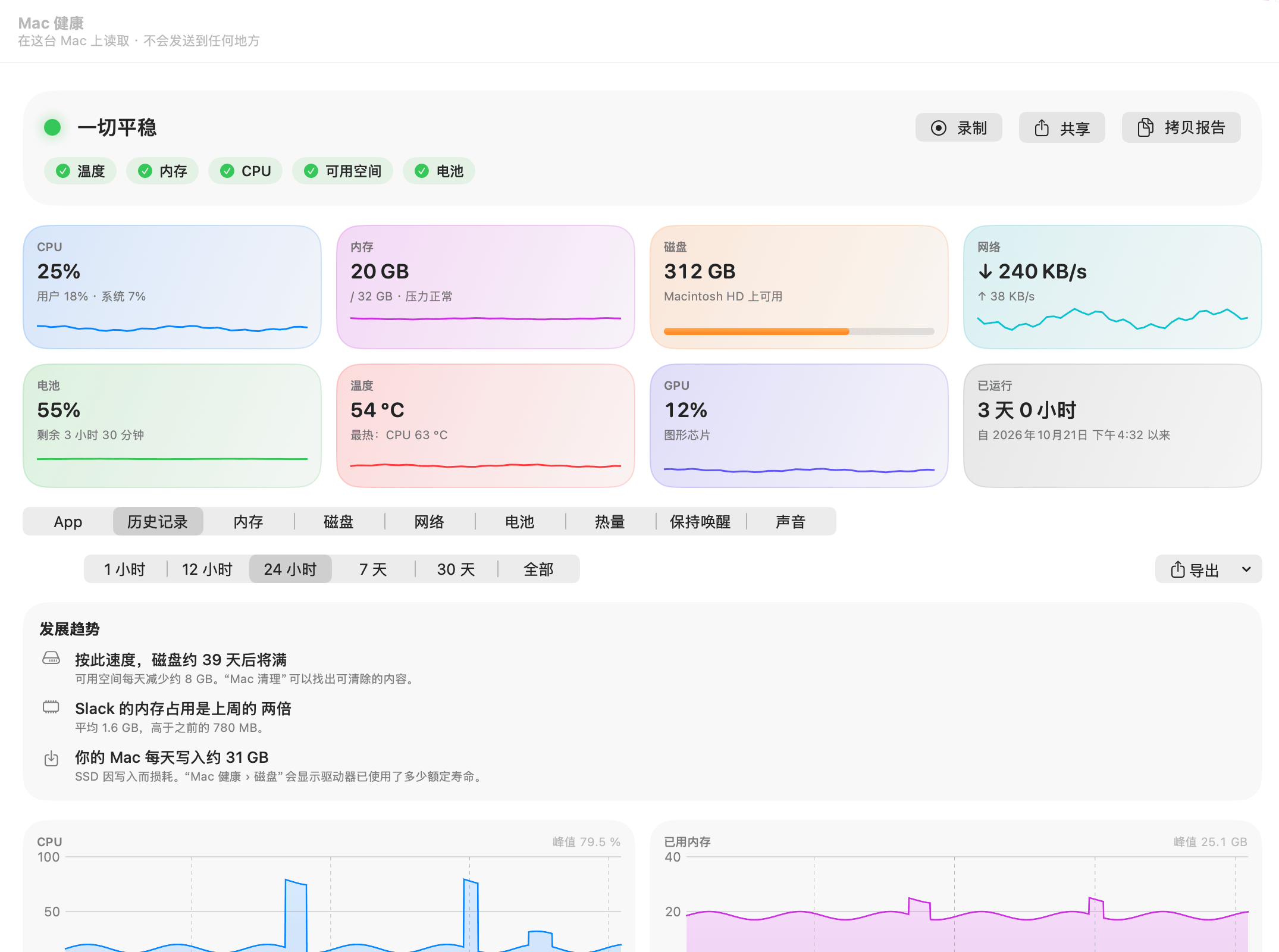This screenshot has width=1279, height=952.
Task: Click the 录制 button
Action: pos(958,128)
